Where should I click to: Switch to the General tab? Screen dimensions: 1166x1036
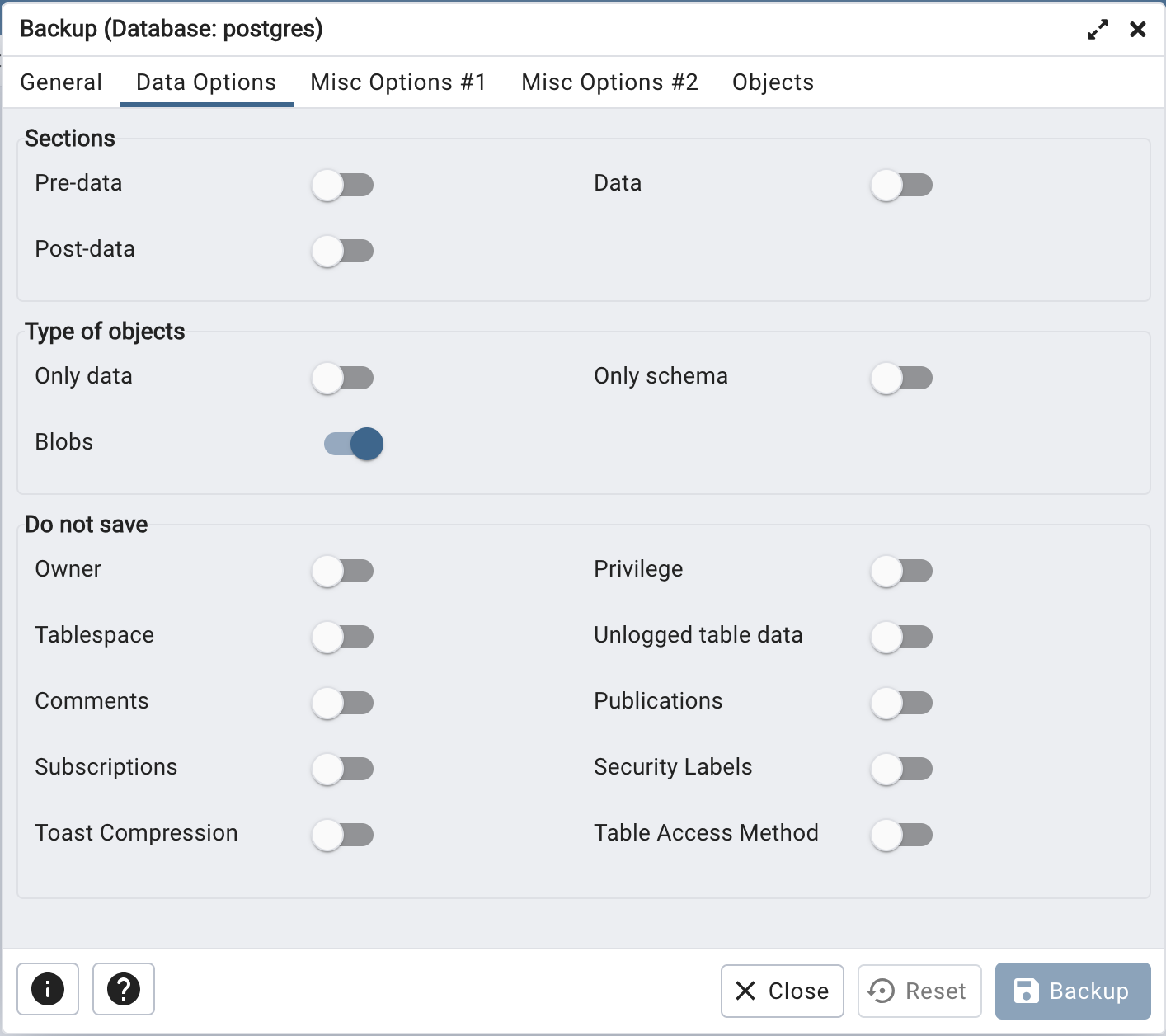coord(61,82)
